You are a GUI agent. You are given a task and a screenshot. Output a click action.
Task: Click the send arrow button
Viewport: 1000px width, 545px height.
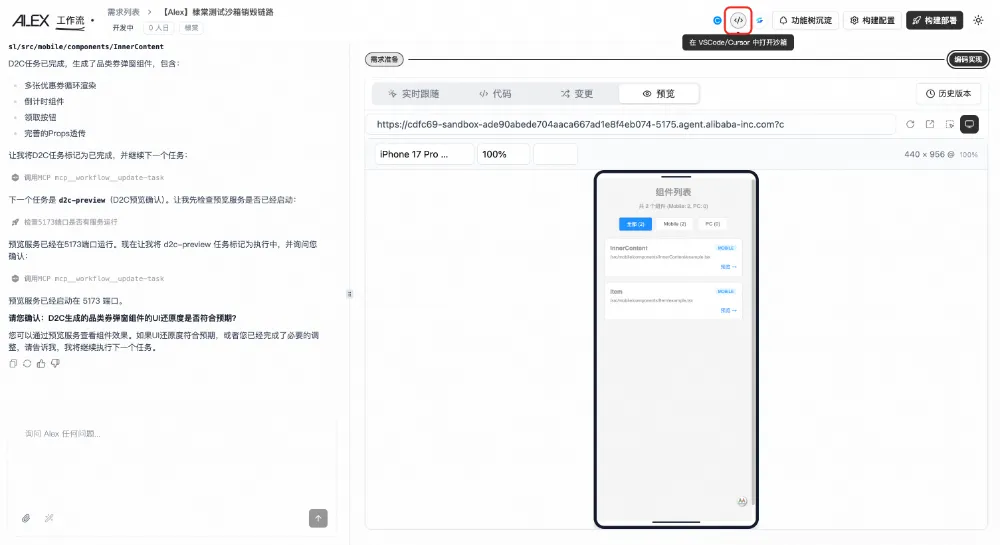coord(318,518)
